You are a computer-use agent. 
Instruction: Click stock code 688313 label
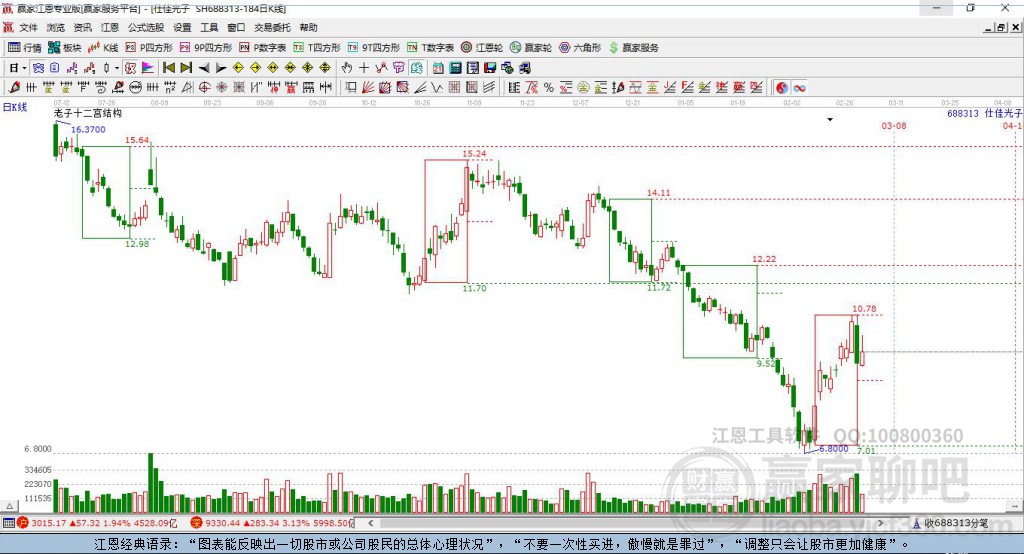[963, 114]
